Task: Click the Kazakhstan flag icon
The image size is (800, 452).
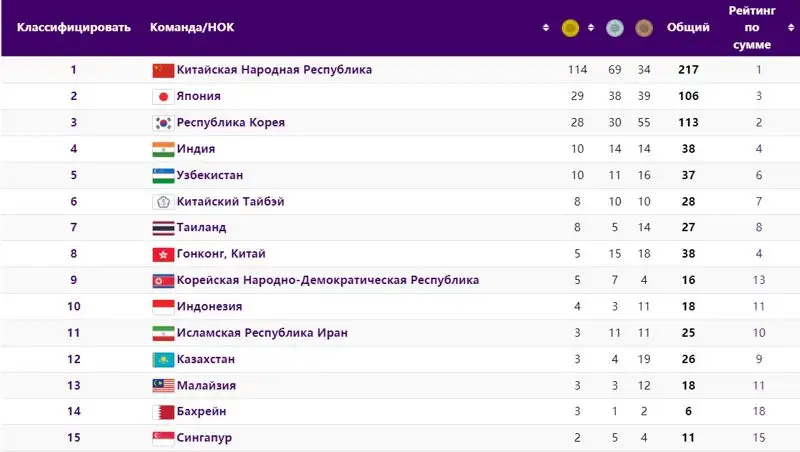Action: pyautogui.click(x=162, y=359)
